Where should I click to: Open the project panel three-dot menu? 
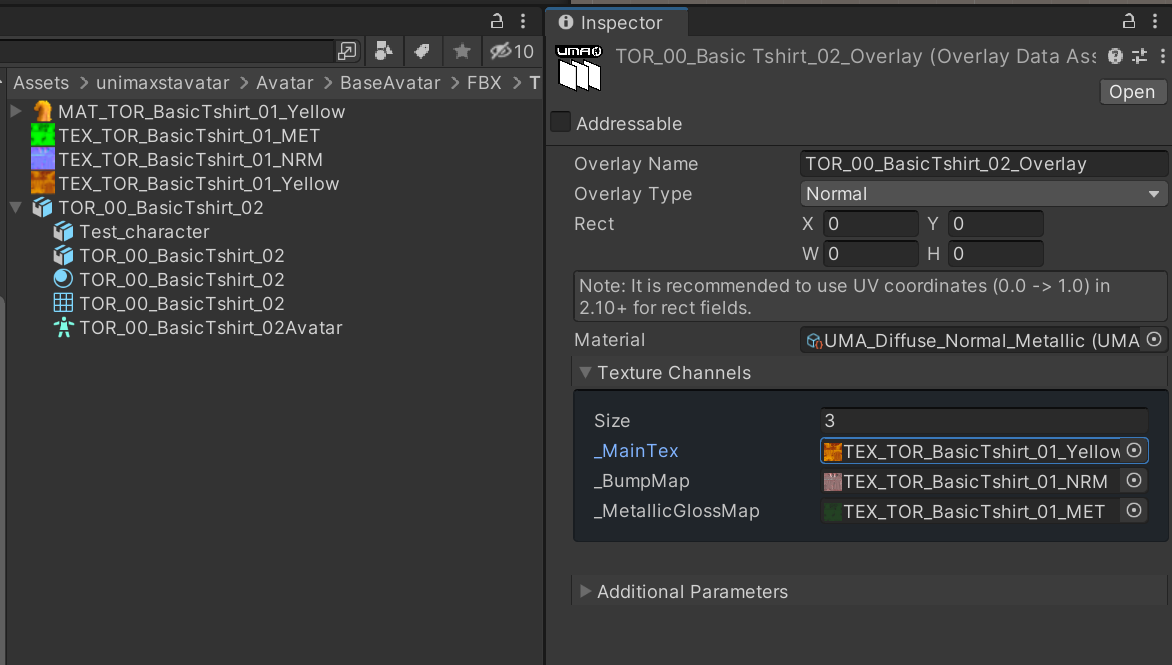(522, 22)
